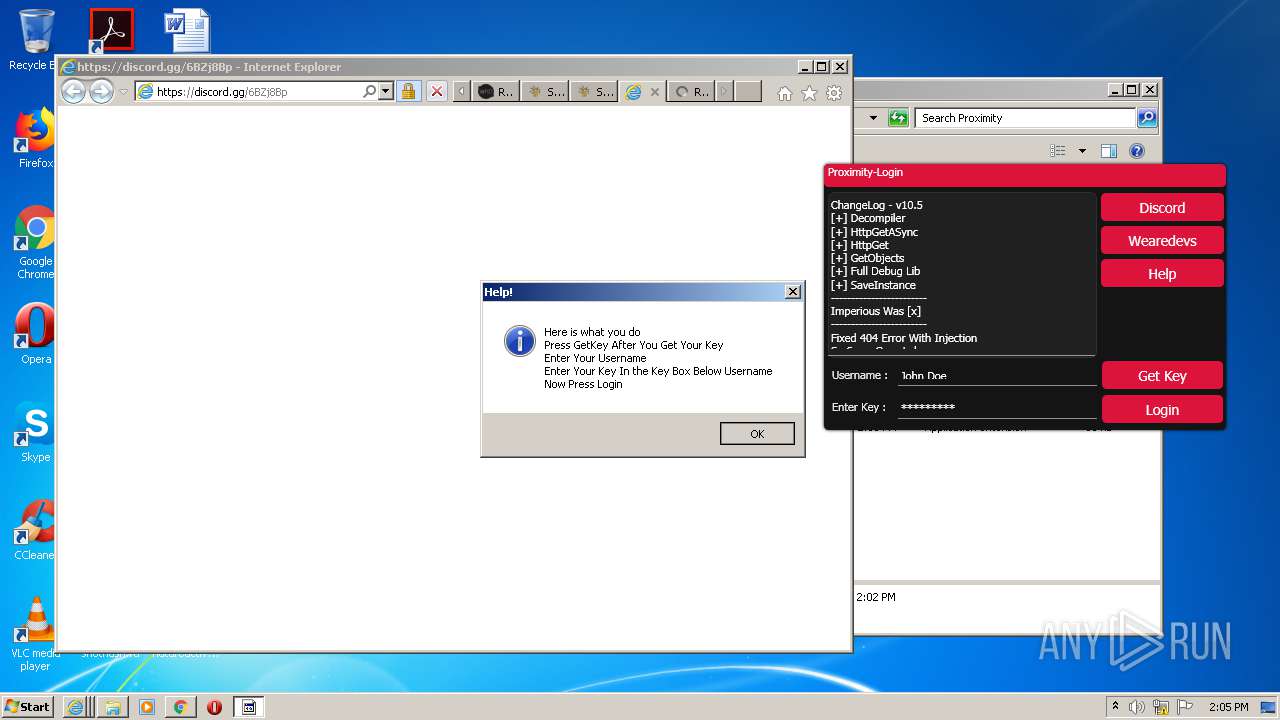The image size is (1280, 720).
Task: Click OK in the Help! dialog
Action: 757,434
